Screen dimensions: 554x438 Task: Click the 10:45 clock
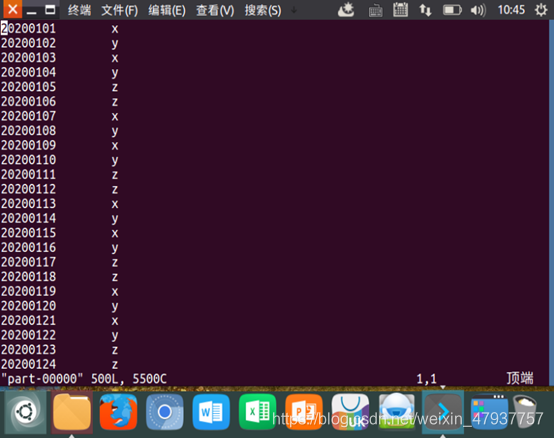point(511,10)
